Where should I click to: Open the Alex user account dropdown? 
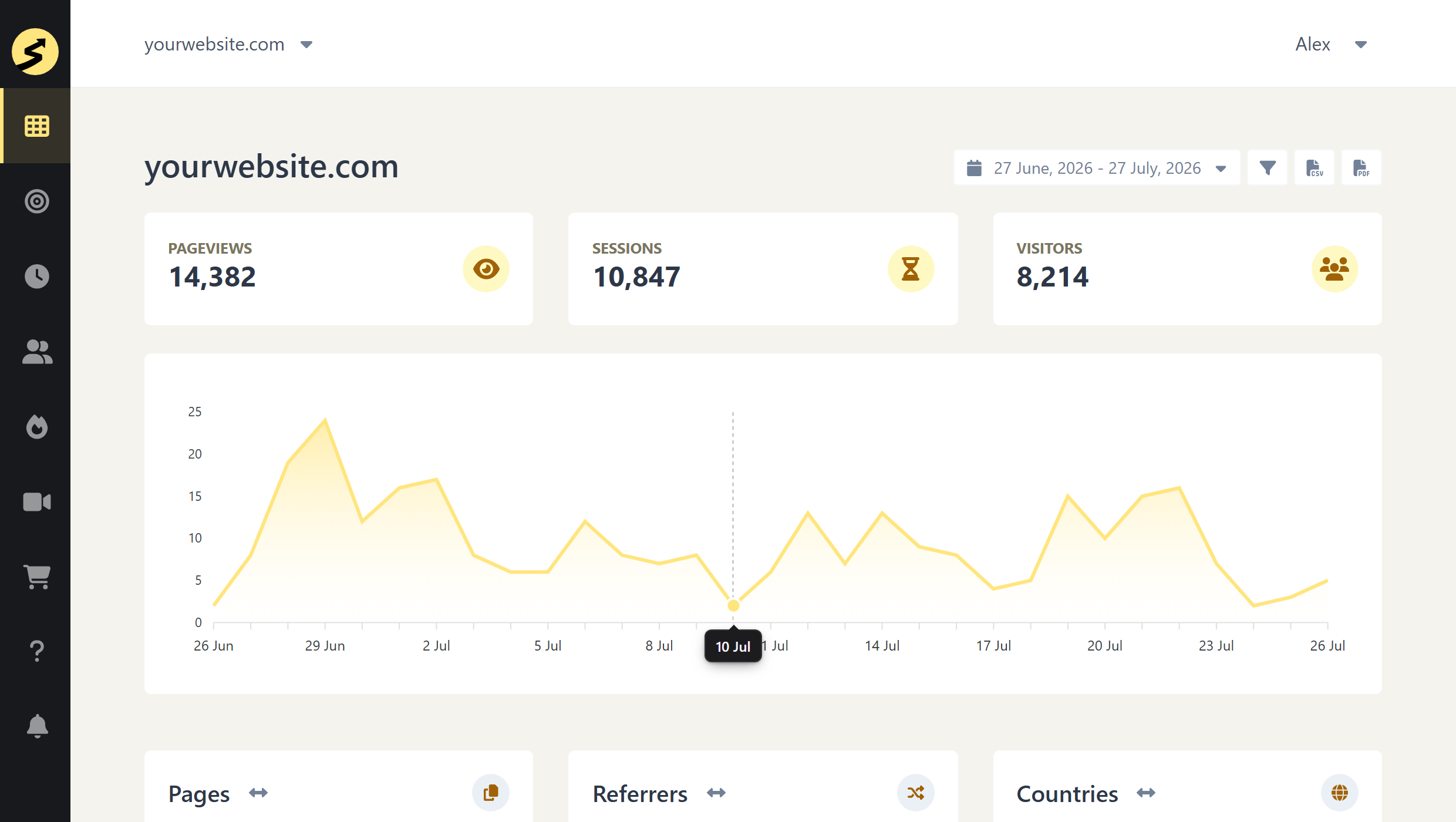pos(1331,44)
